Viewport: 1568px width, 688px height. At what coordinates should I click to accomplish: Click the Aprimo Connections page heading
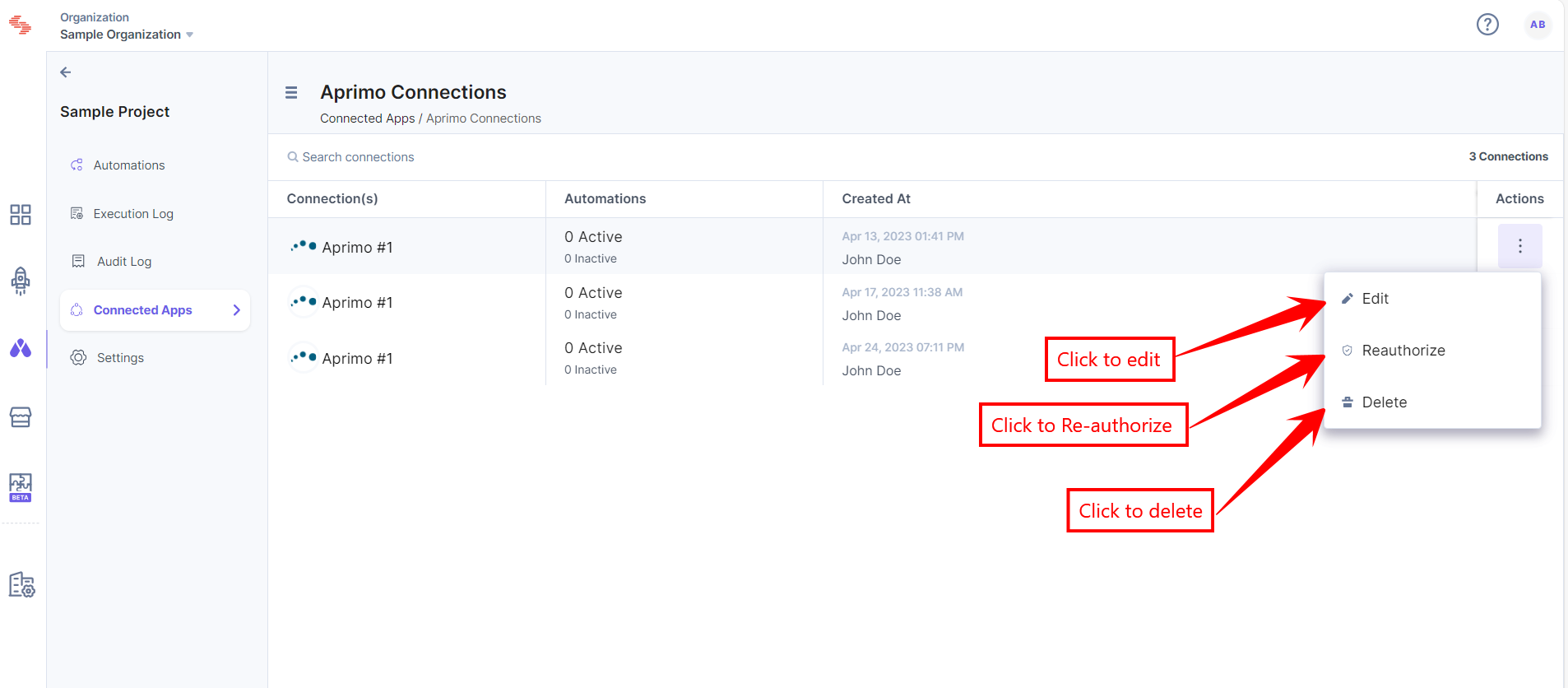[413, 92]
